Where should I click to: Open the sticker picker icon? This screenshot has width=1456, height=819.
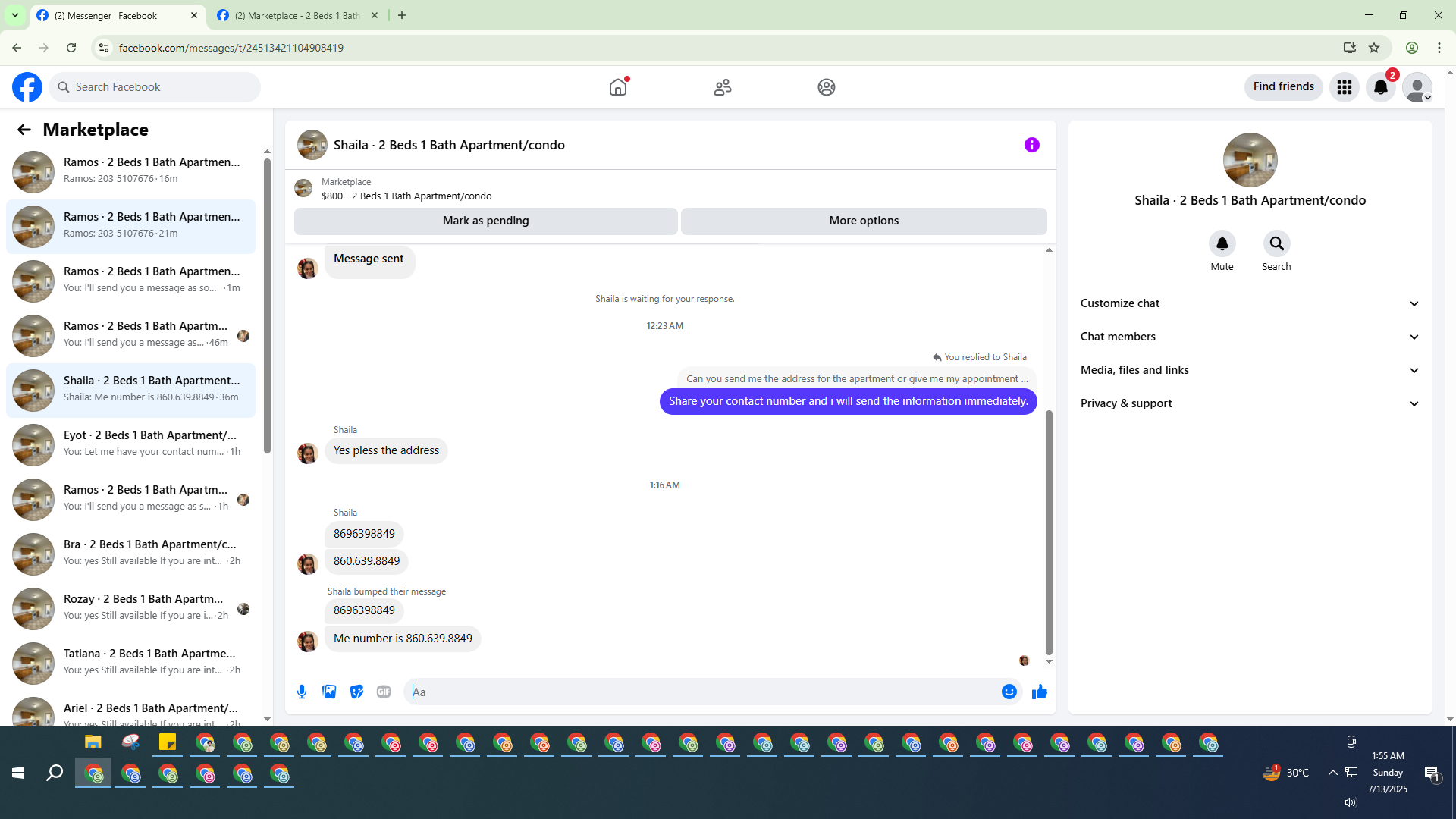[356, 692]
